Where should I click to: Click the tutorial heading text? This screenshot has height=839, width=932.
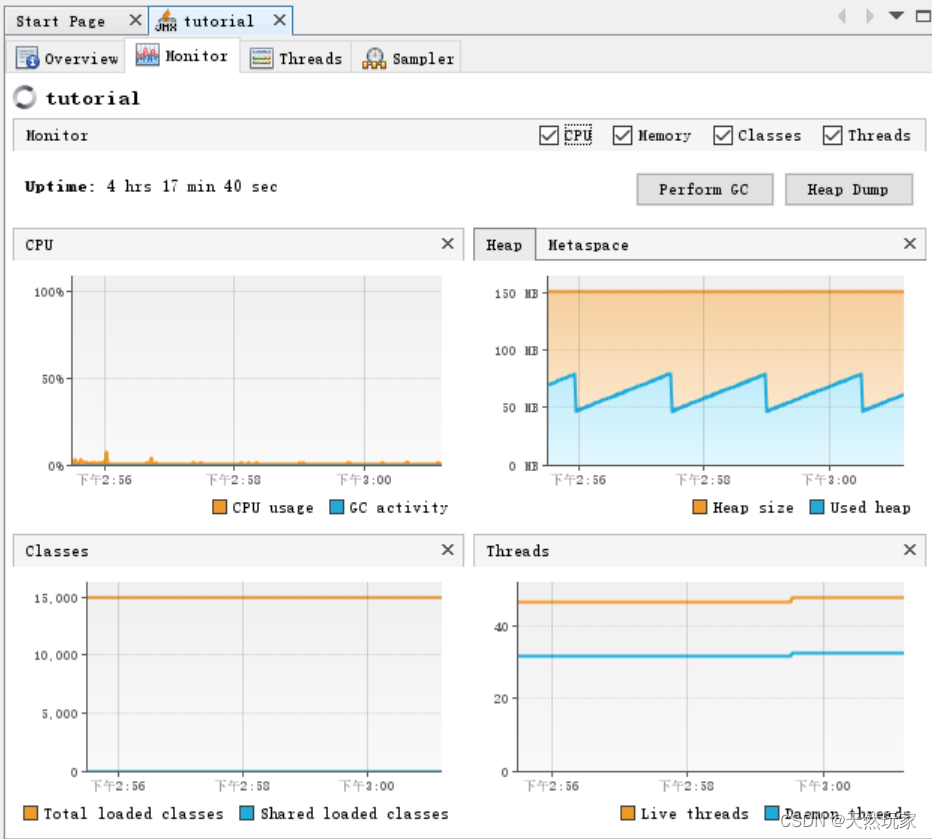click(93, 97)
